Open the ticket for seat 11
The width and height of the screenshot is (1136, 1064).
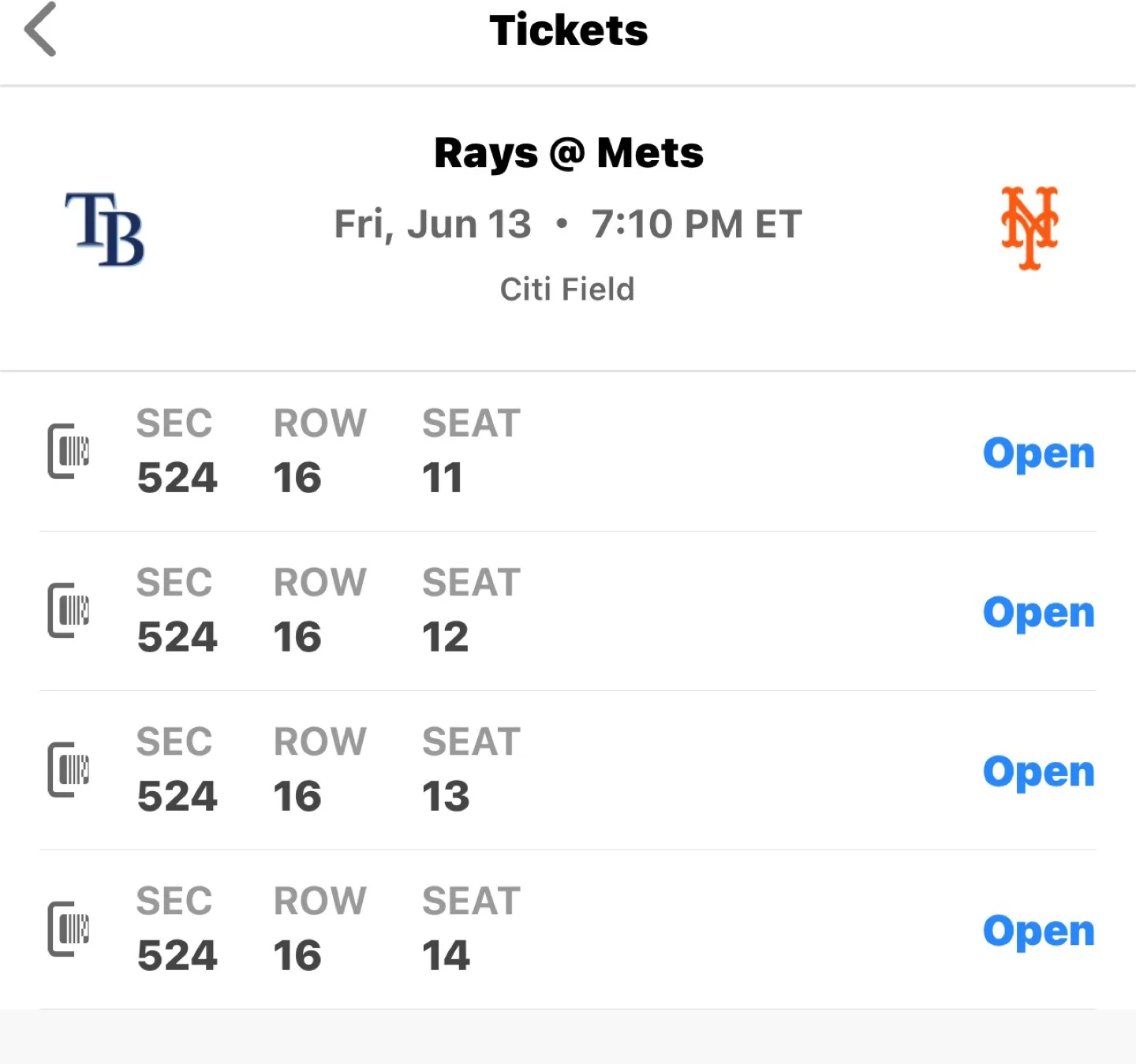1038,454
